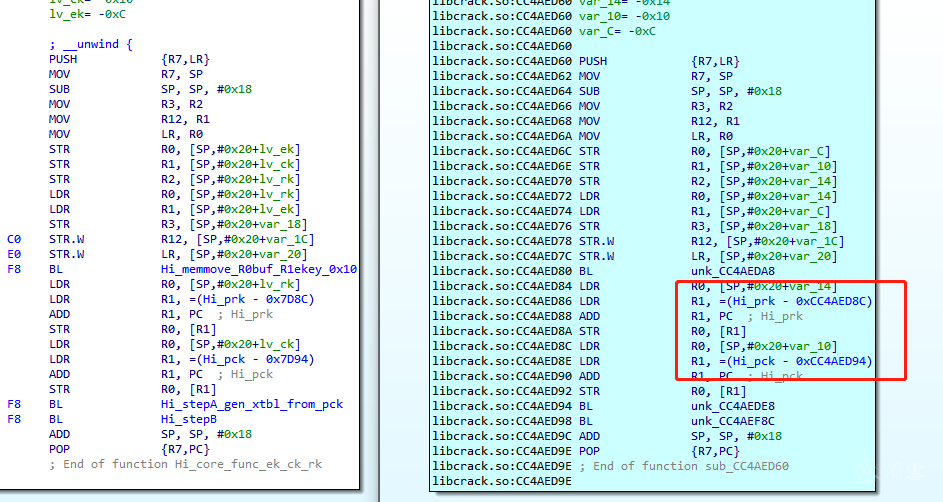Select address libcrack.so:CC4AED8C
The image size is (943, 502).
click(x=502, y=346)
